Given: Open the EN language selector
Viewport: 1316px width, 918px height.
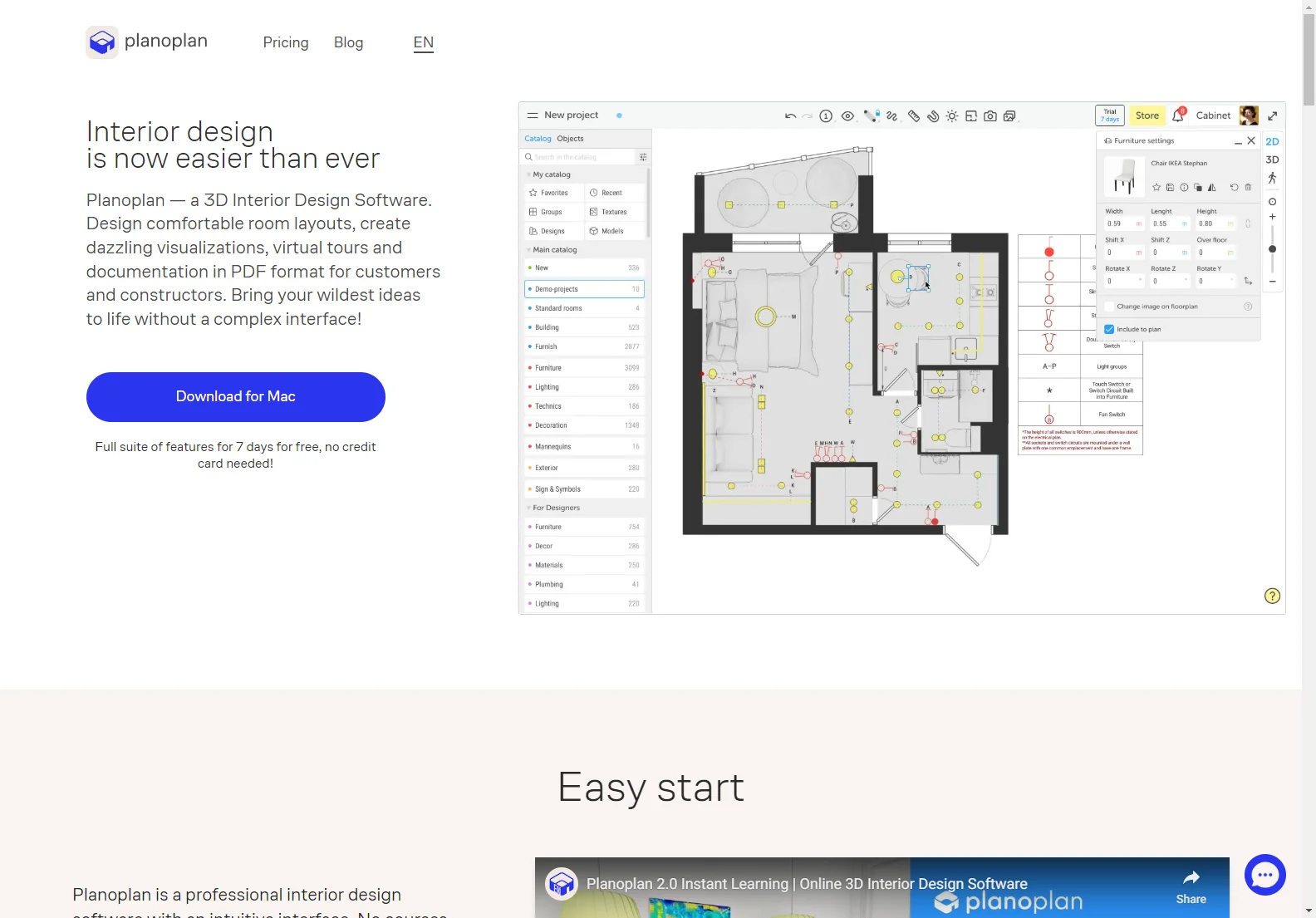Looking at the screenshot, I should click(x=424, y=42).
